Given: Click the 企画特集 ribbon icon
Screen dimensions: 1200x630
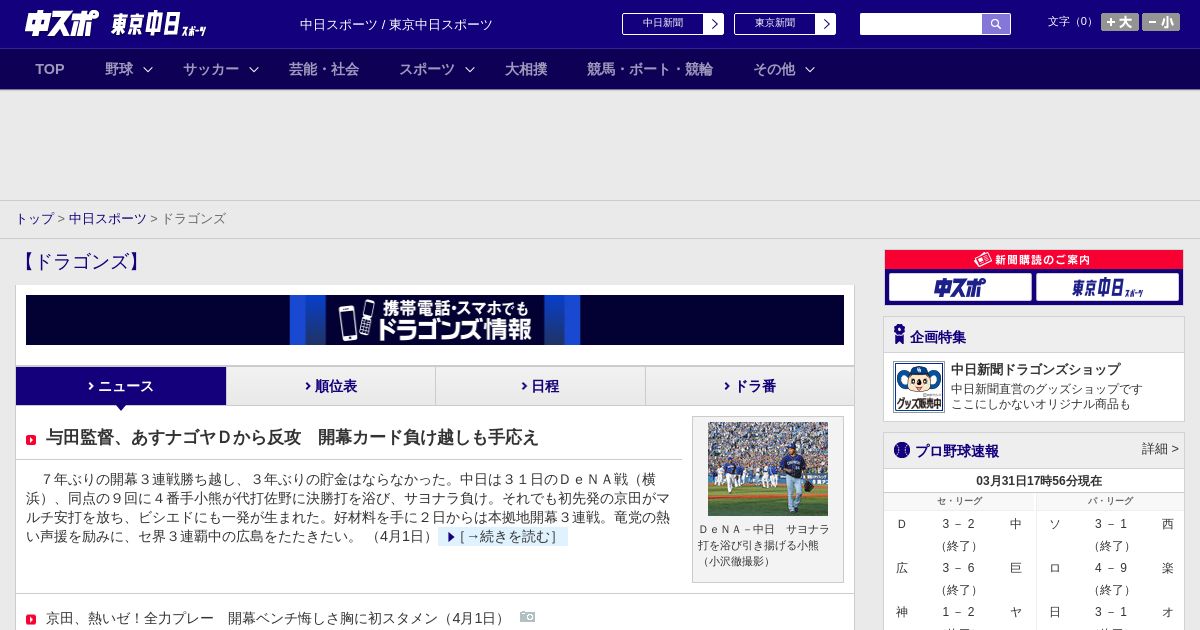Looking at the screenshot, I should pyautogui.click(x=899, y=335).
